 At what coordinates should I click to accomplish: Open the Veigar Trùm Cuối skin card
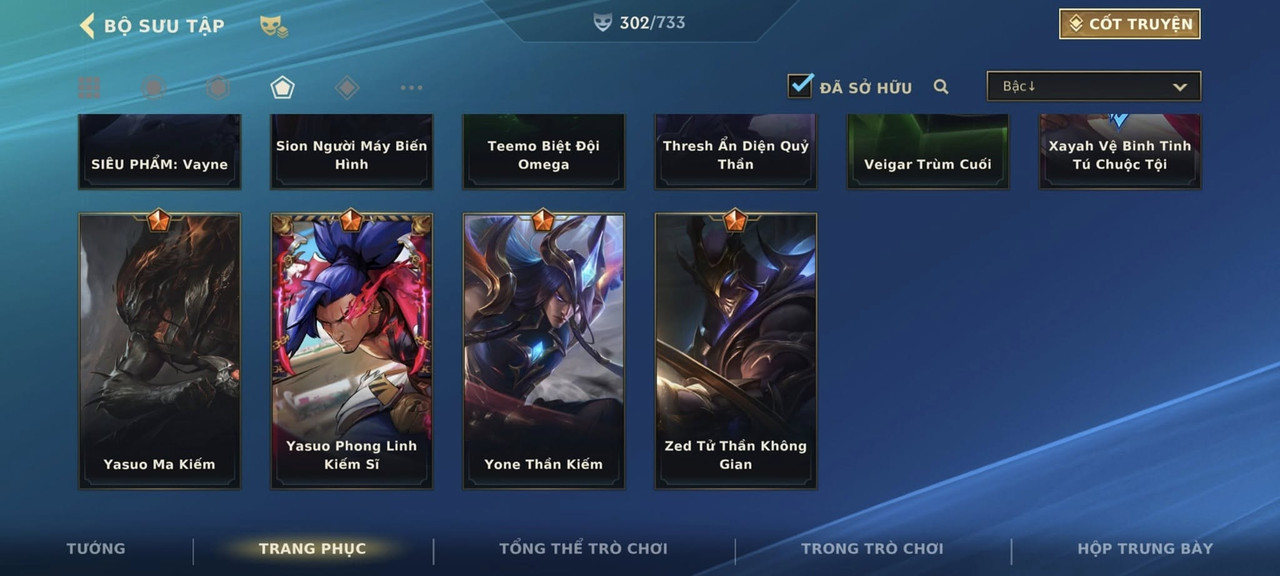[x=928, y=151]
